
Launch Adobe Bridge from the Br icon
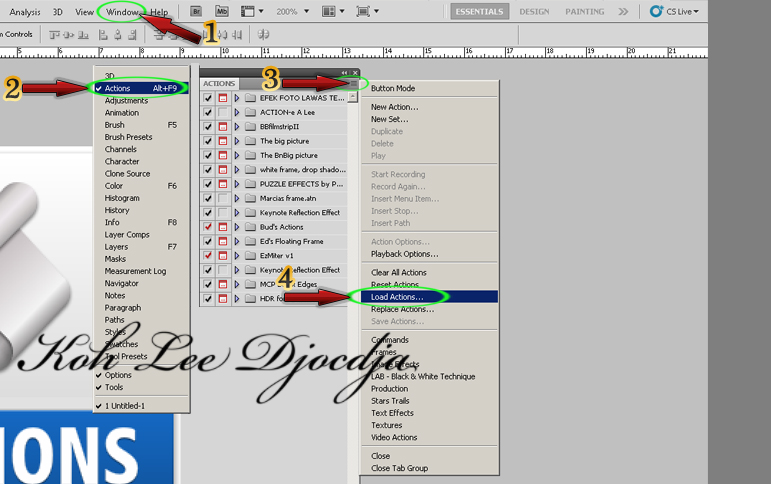tap(196, 11)
